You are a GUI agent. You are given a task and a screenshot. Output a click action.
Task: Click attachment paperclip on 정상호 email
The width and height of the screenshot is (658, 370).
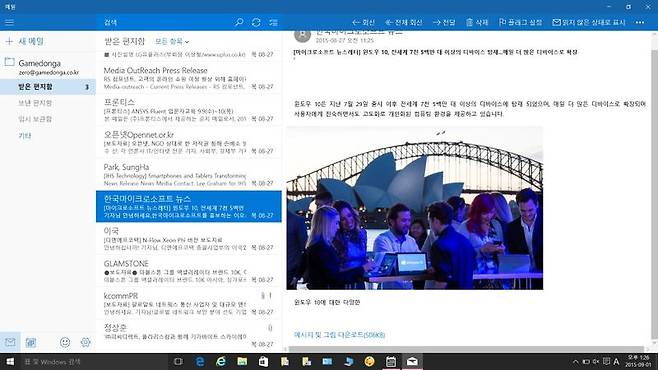tap(270, 328)
